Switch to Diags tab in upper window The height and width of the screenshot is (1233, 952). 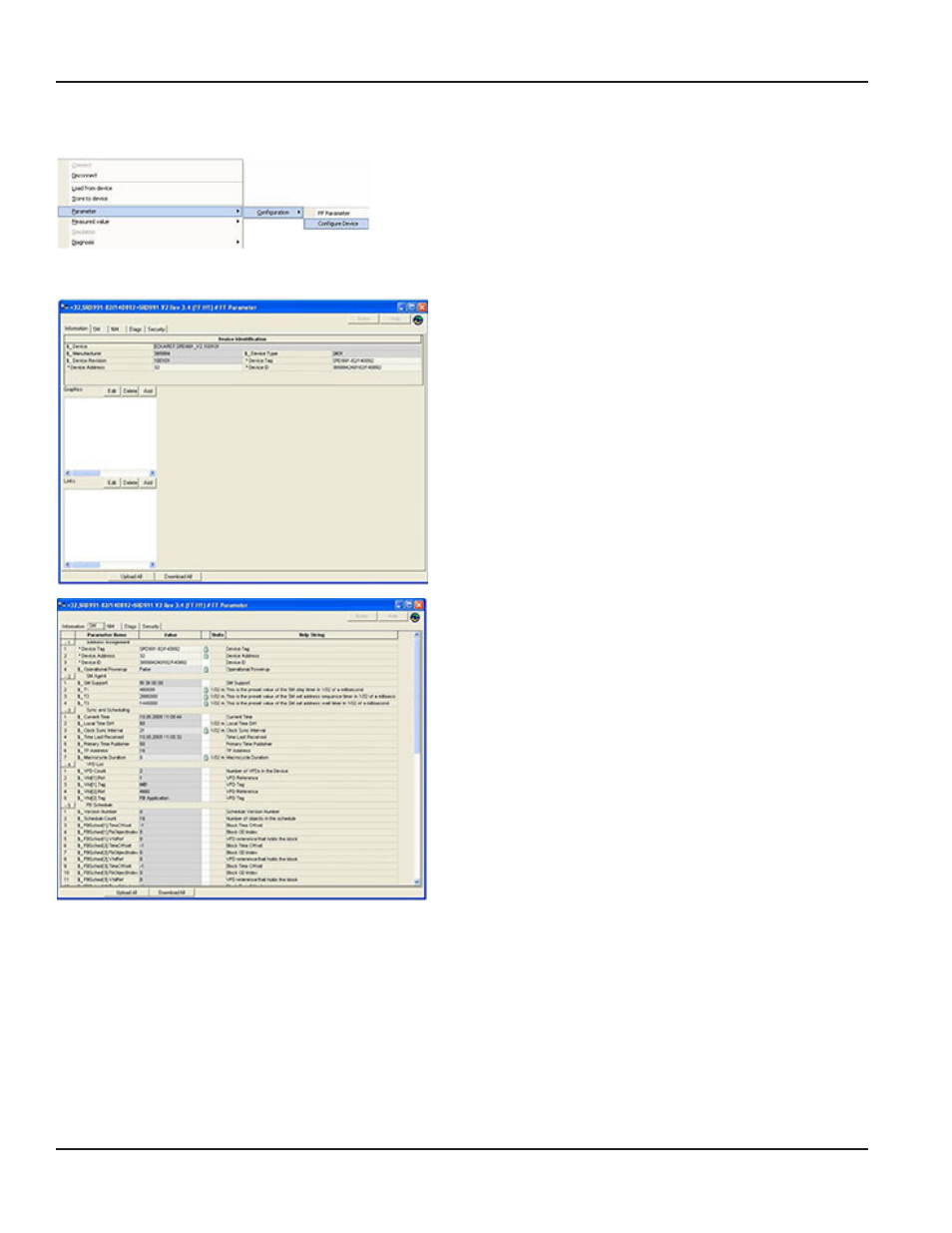(x=136, y=329)
